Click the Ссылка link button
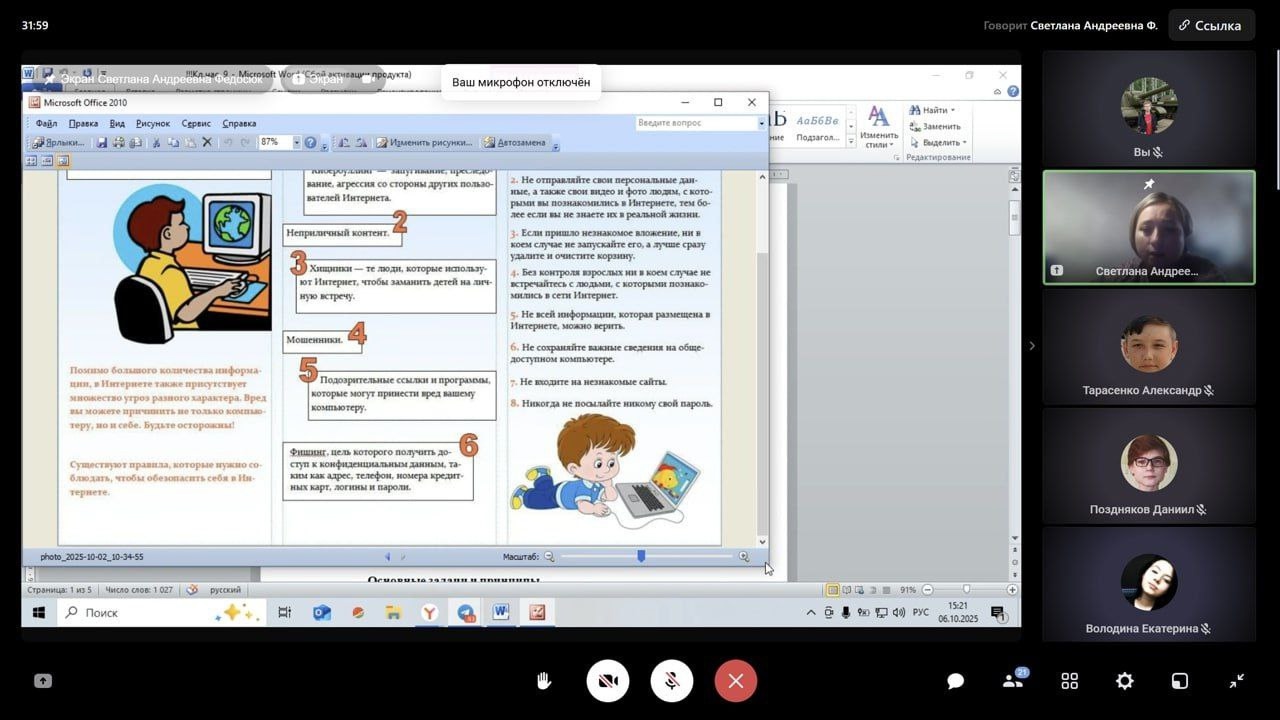 pos(1212,25)
